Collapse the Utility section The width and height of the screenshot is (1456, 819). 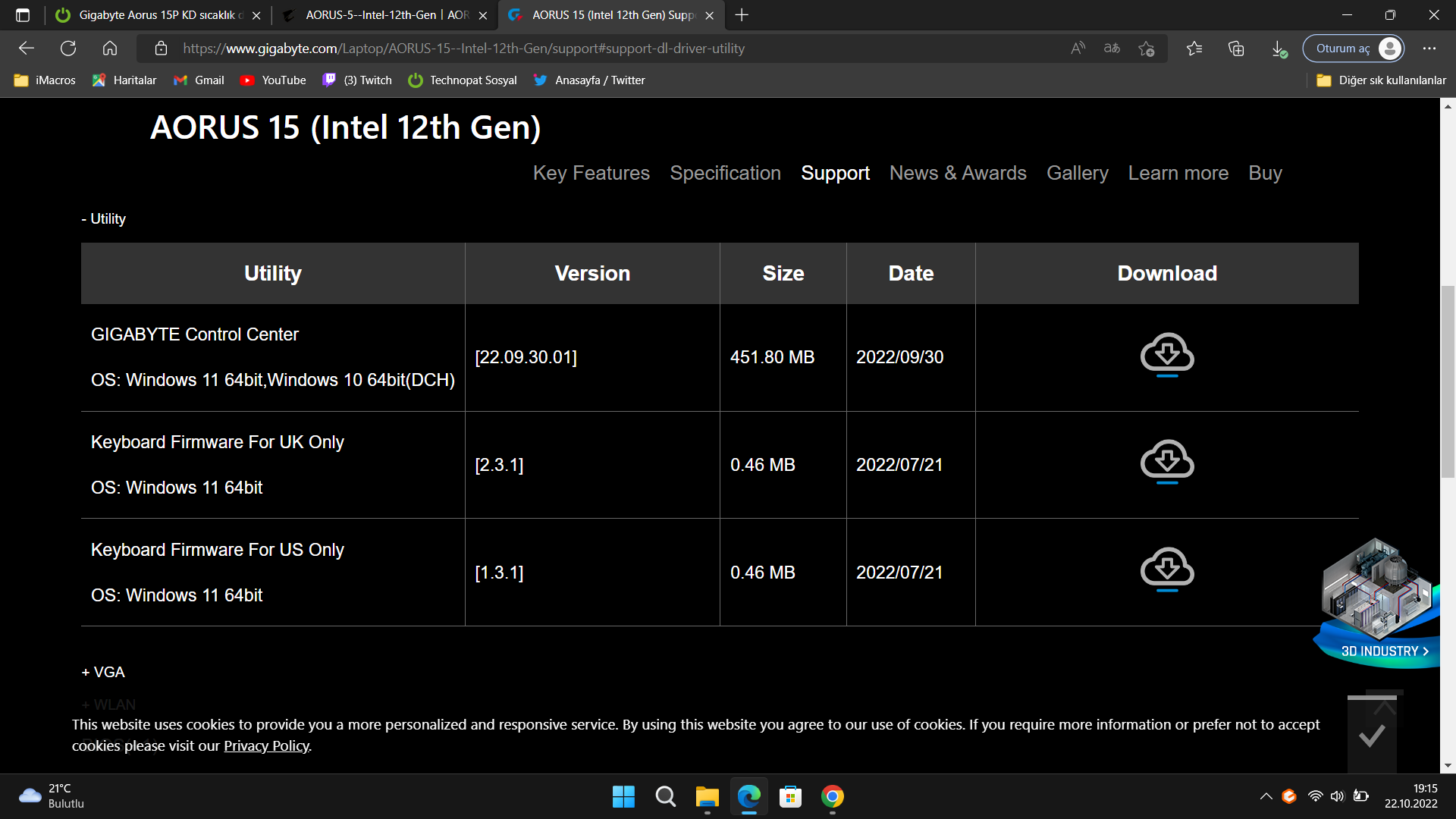[x=104, y=219]
